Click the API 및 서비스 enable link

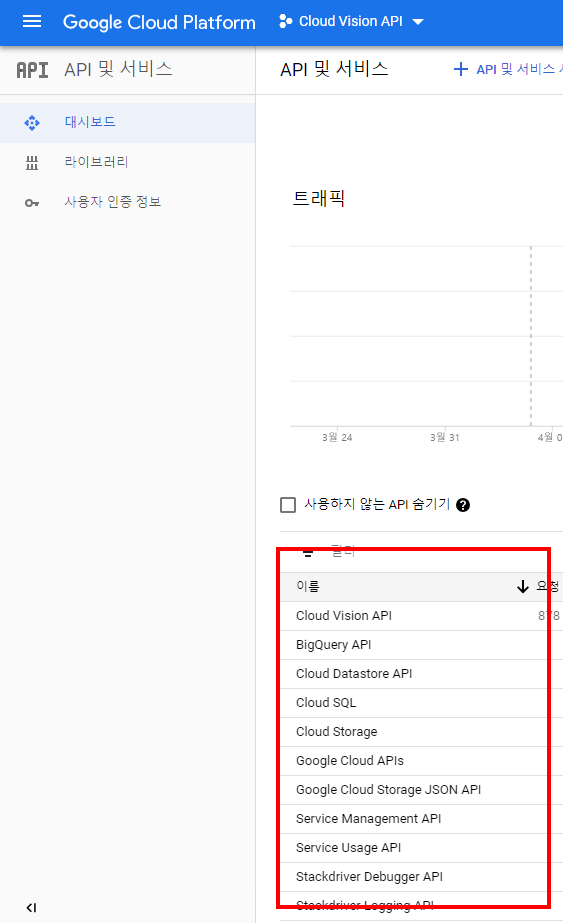click(519, 69)
